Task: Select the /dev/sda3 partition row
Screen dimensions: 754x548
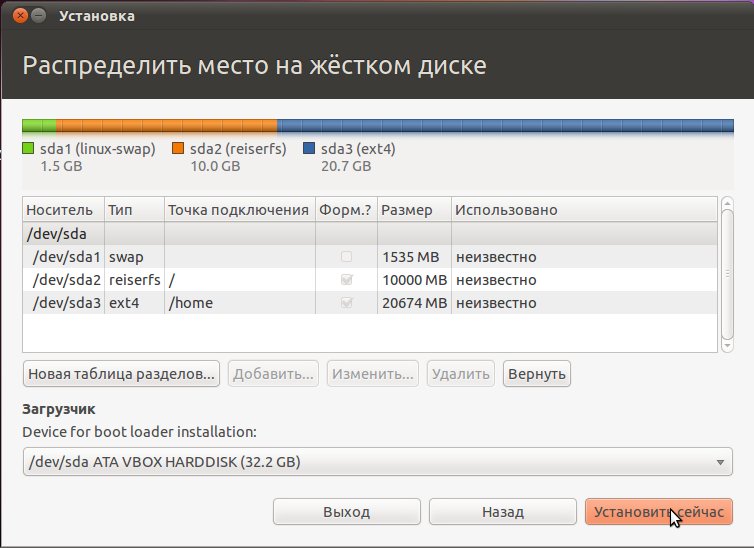Action: pyautogui.click(x=370, y=303)
